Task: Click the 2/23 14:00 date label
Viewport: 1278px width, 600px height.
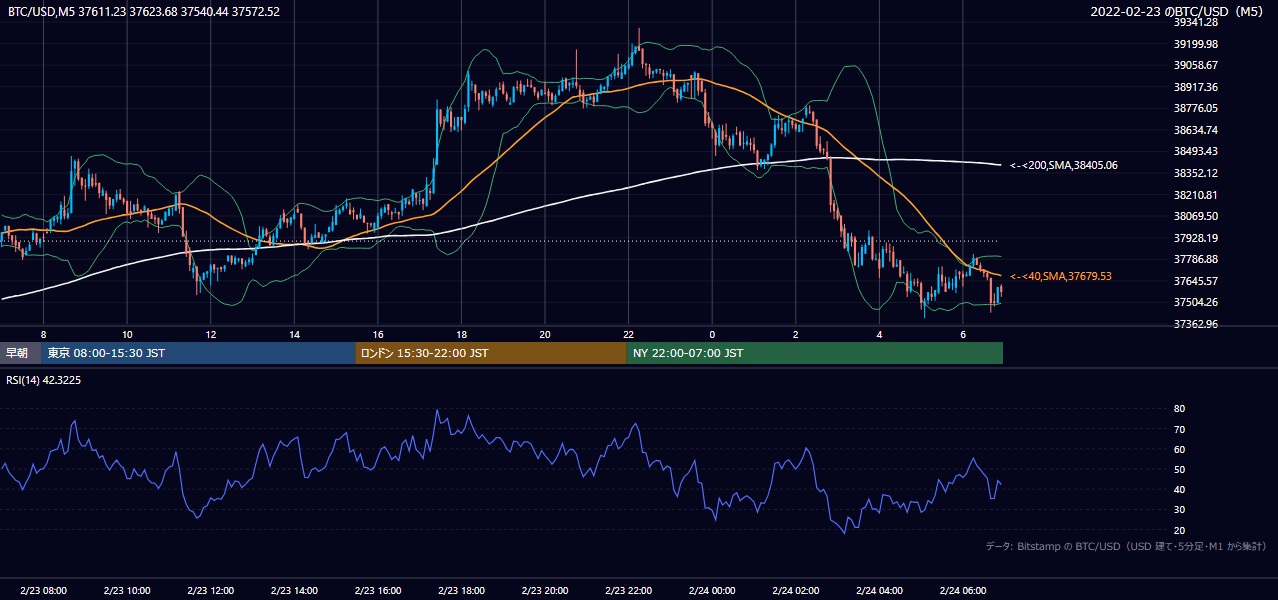Action: [x=294, y=591]
